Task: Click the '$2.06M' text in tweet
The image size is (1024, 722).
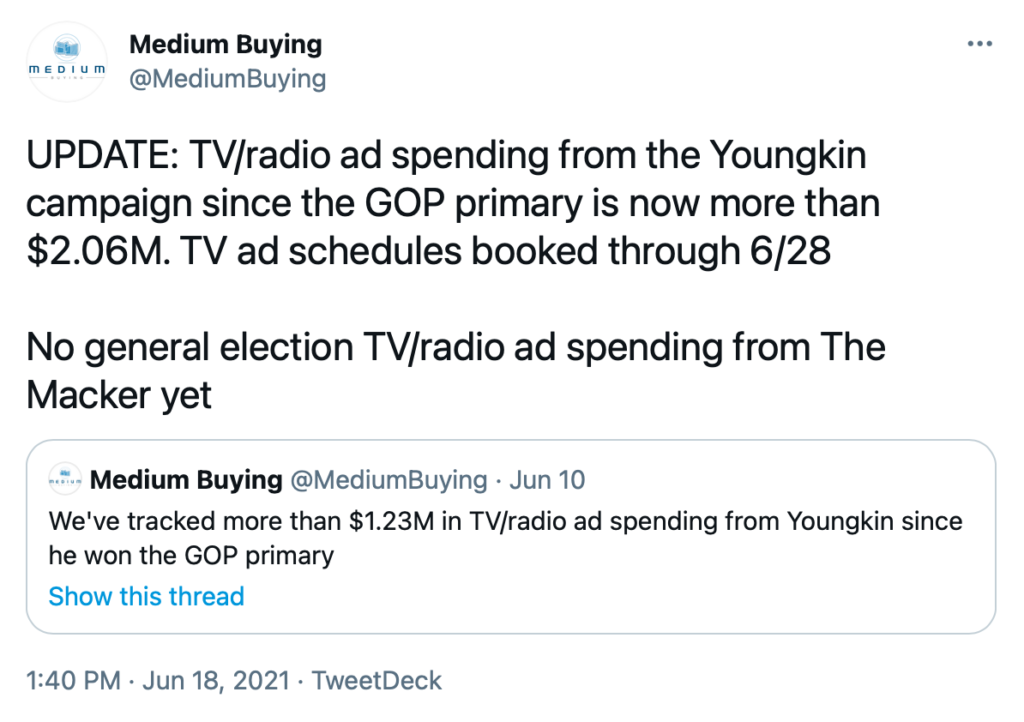Action: tap(99, 251)
